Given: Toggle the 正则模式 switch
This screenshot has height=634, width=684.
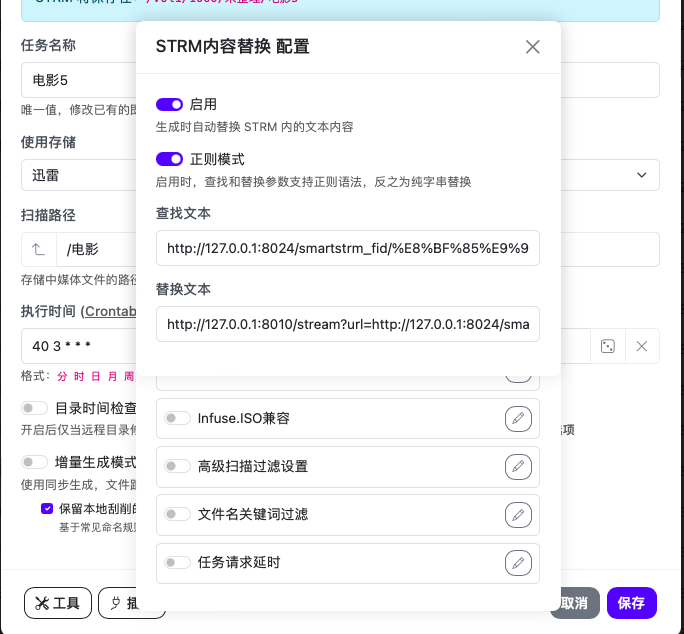Looking at the screenshot, I should click(x=169, y=159).
